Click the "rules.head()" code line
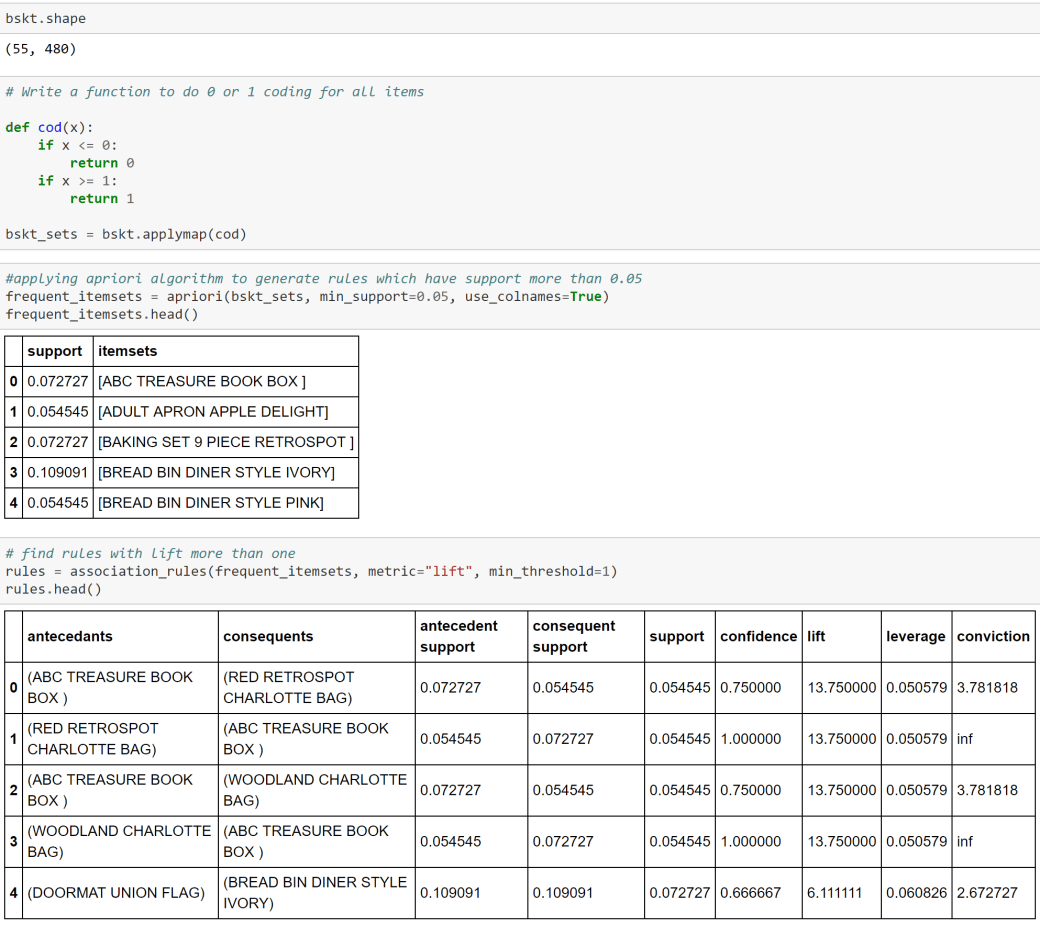The image size is (1040, 936). coord(53,590)
